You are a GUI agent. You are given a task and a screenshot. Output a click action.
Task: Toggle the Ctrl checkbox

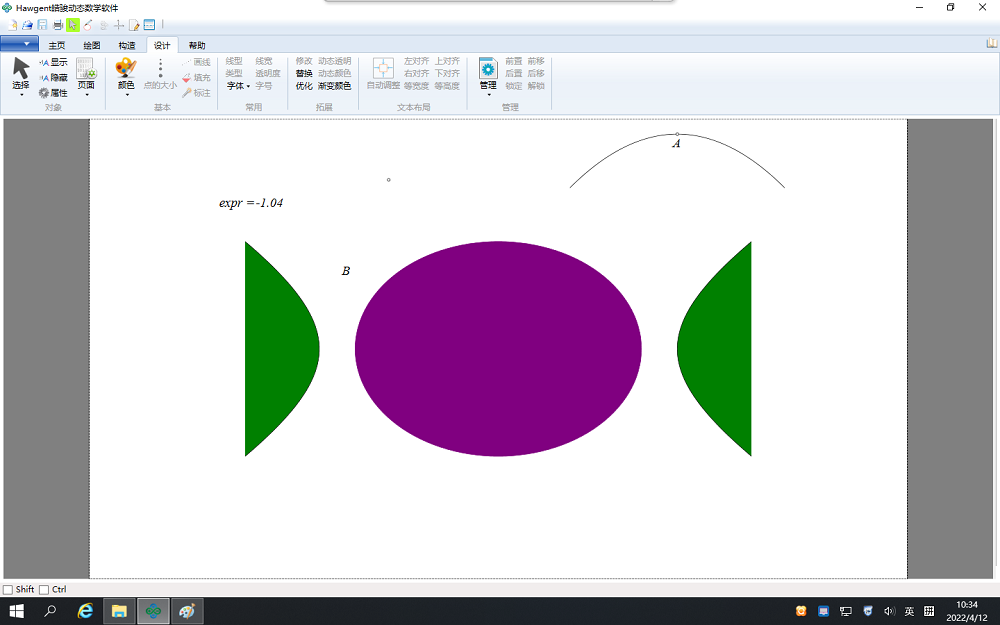coord(44,590)
